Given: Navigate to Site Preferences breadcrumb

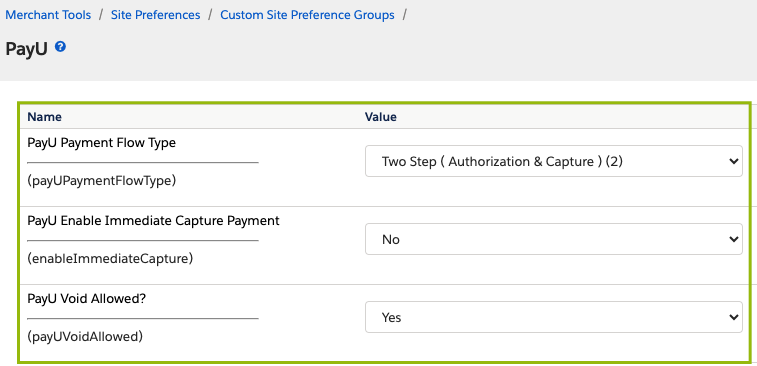Looking at the screenshot, I should [155, 15].
